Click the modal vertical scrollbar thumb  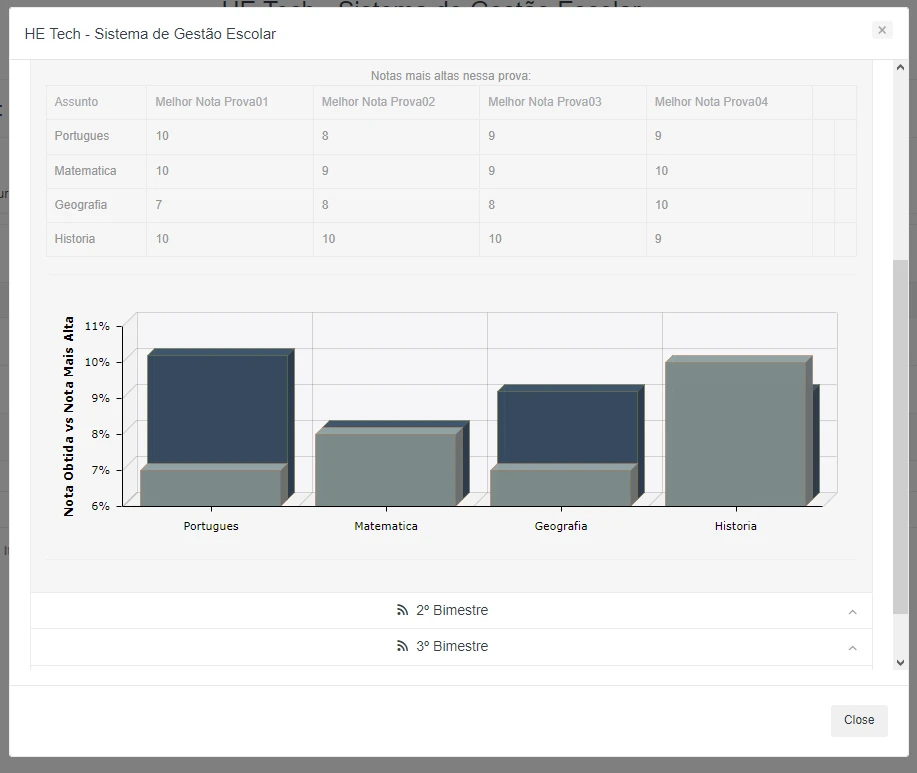click(900, 435)
